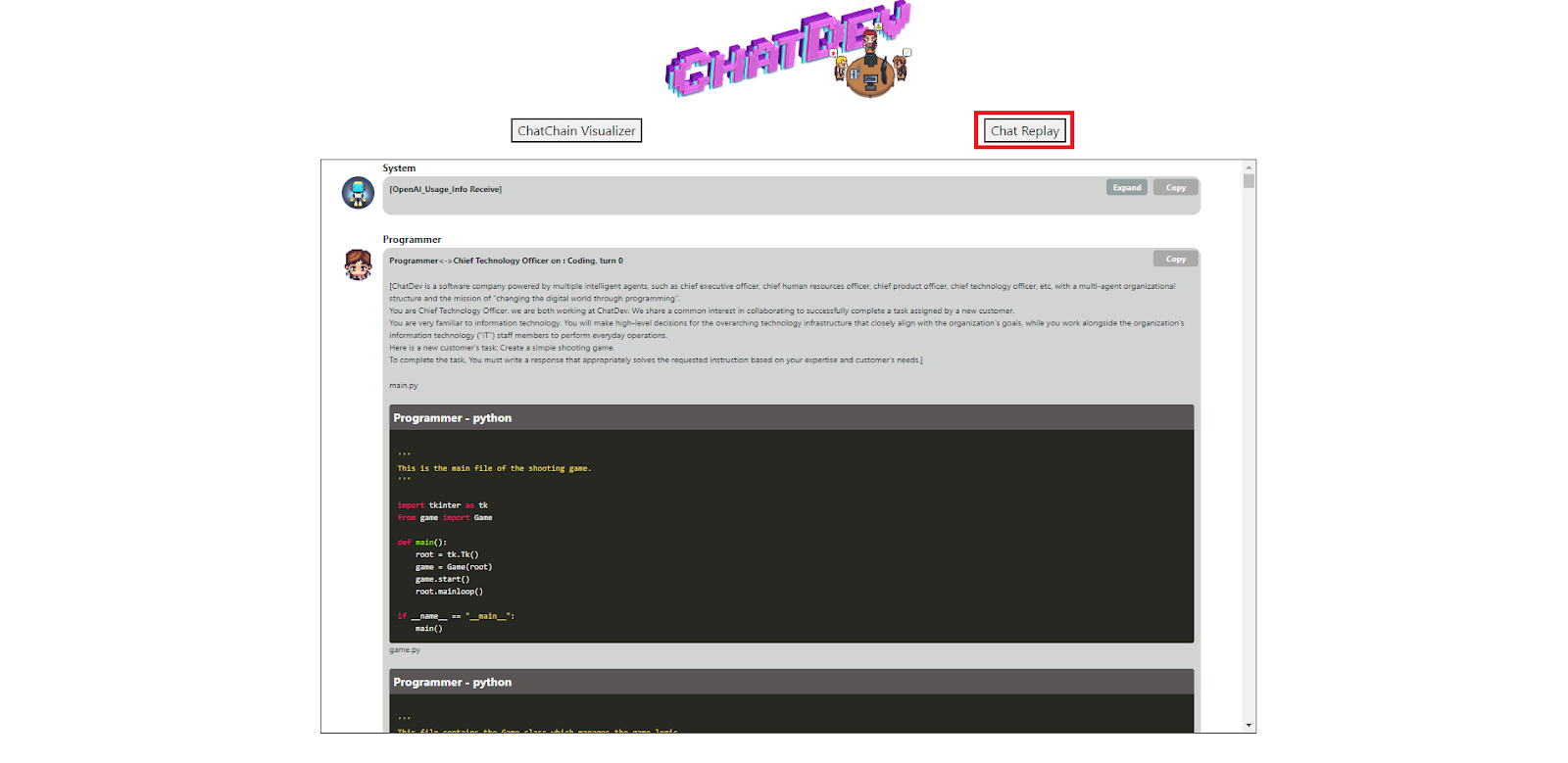This screenshot has height=763, width=1568.
Task: Click the chat panel scrollbar thumb
Action: click(x=1249, y=181)
